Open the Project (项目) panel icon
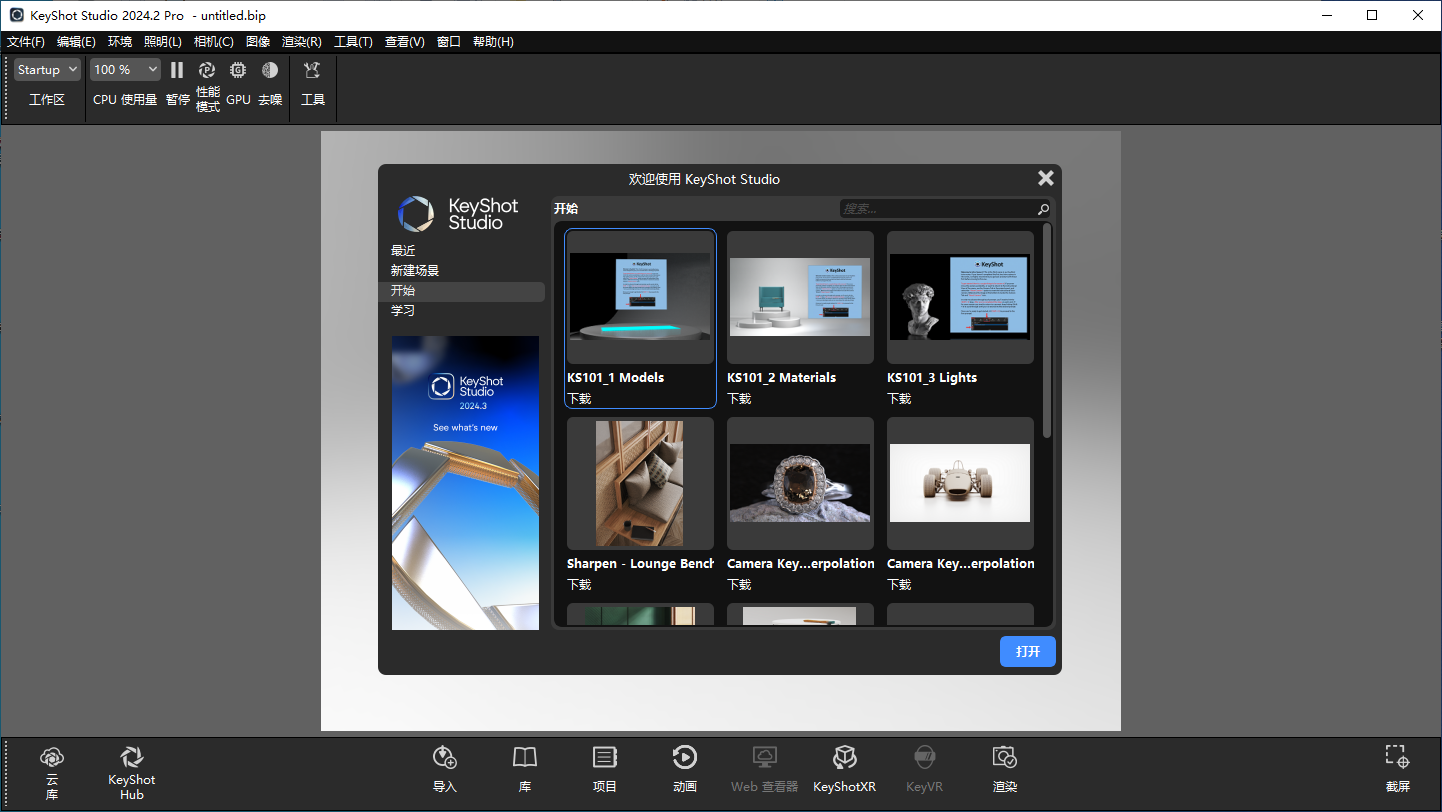 605,769
